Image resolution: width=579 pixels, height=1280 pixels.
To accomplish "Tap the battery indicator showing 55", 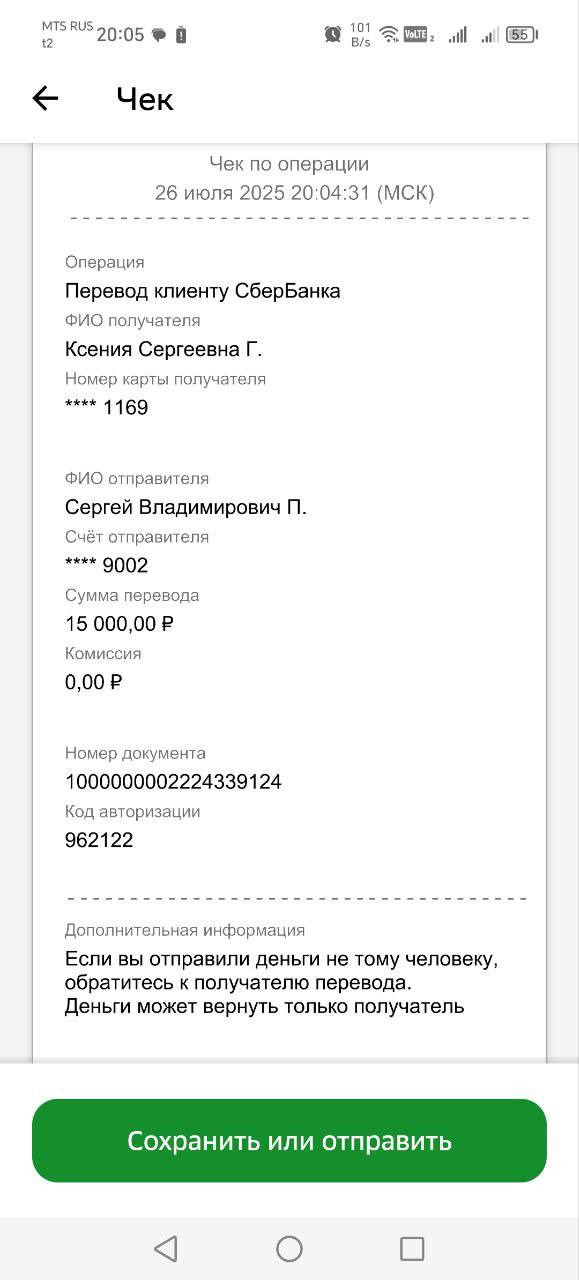I will [x=522, y=34].
